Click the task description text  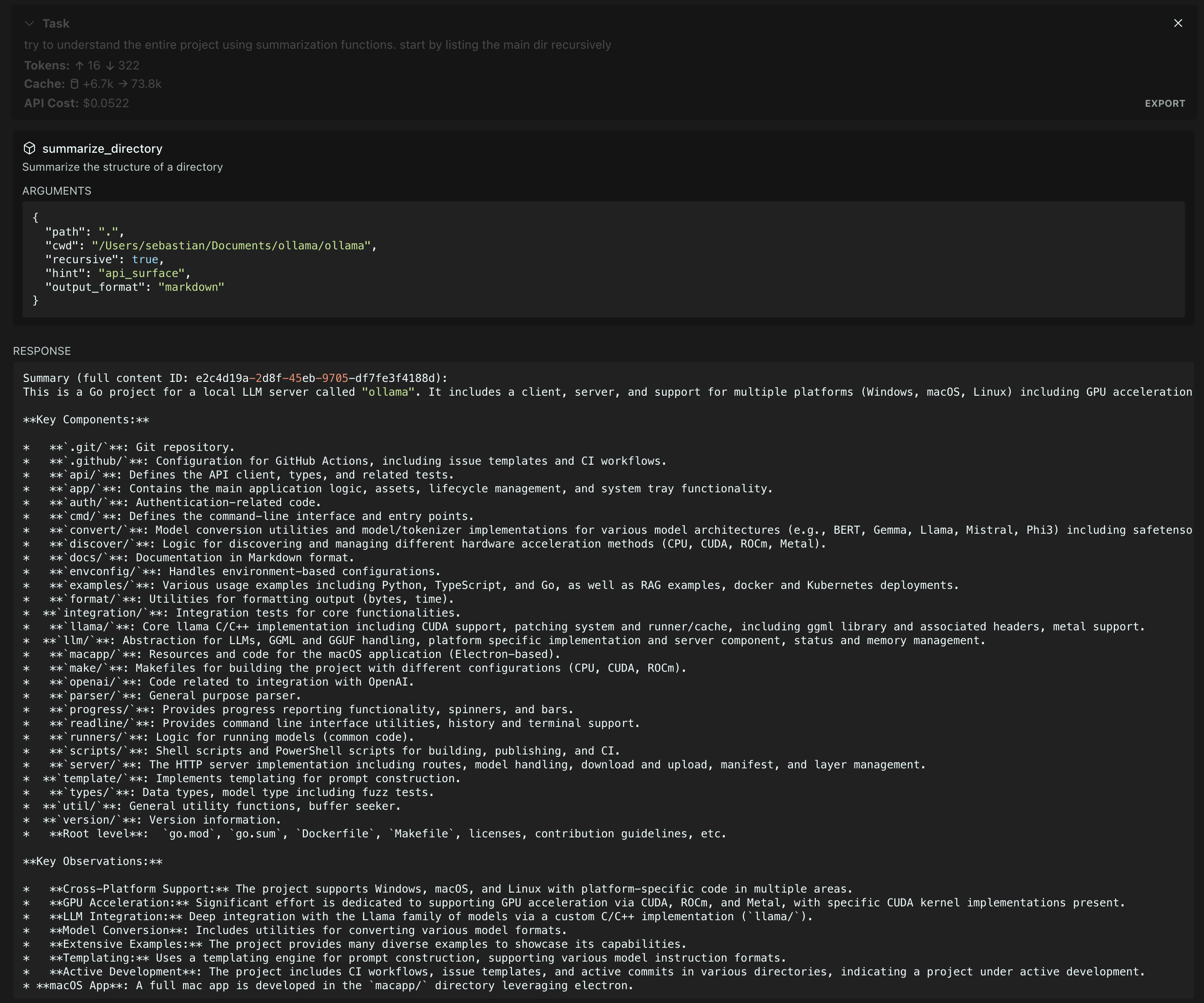click(317, 45)
